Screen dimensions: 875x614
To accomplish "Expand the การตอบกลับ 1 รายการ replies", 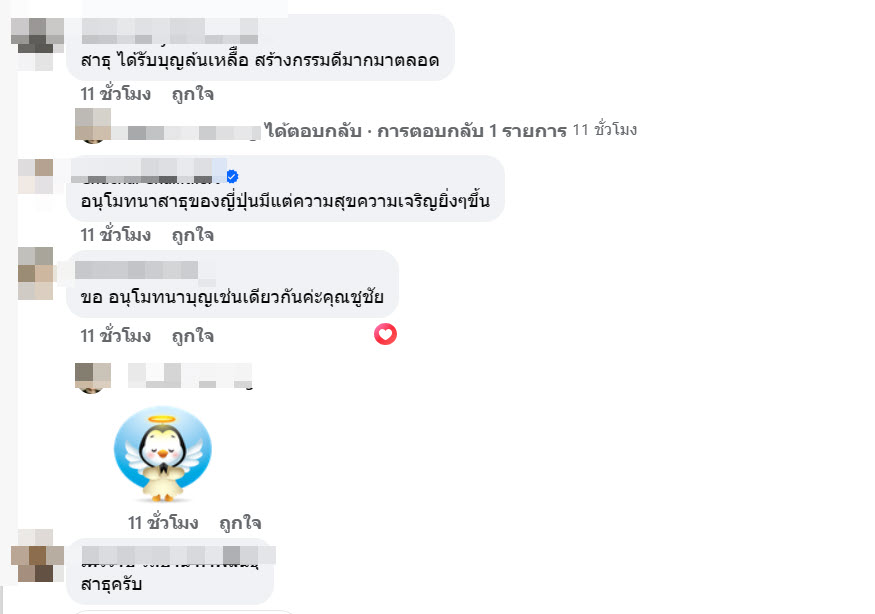I will [472, 131].
